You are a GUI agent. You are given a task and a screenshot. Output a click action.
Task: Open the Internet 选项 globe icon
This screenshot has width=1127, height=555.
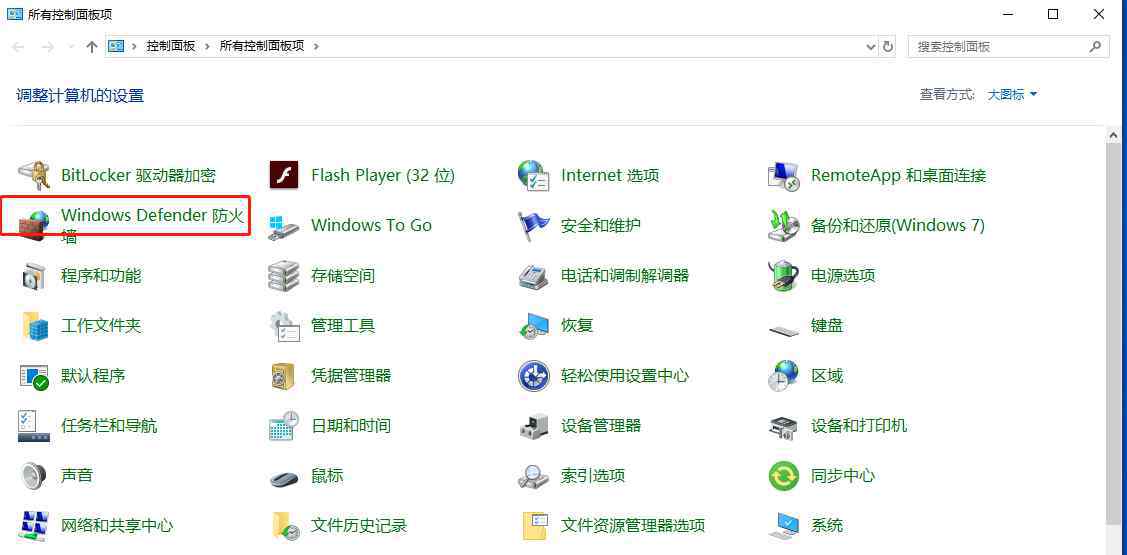(x=533, y=175)
